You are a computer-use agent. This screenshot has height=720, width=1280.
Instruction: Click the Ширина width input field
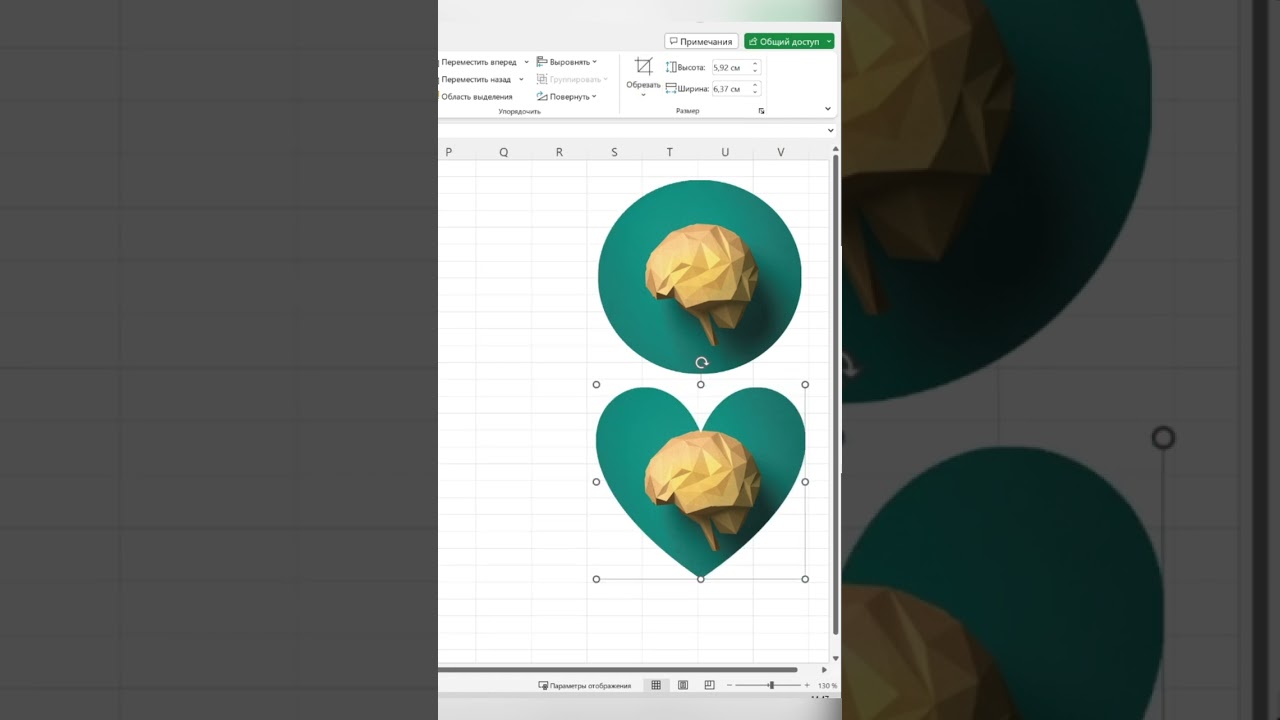[730, 89]
